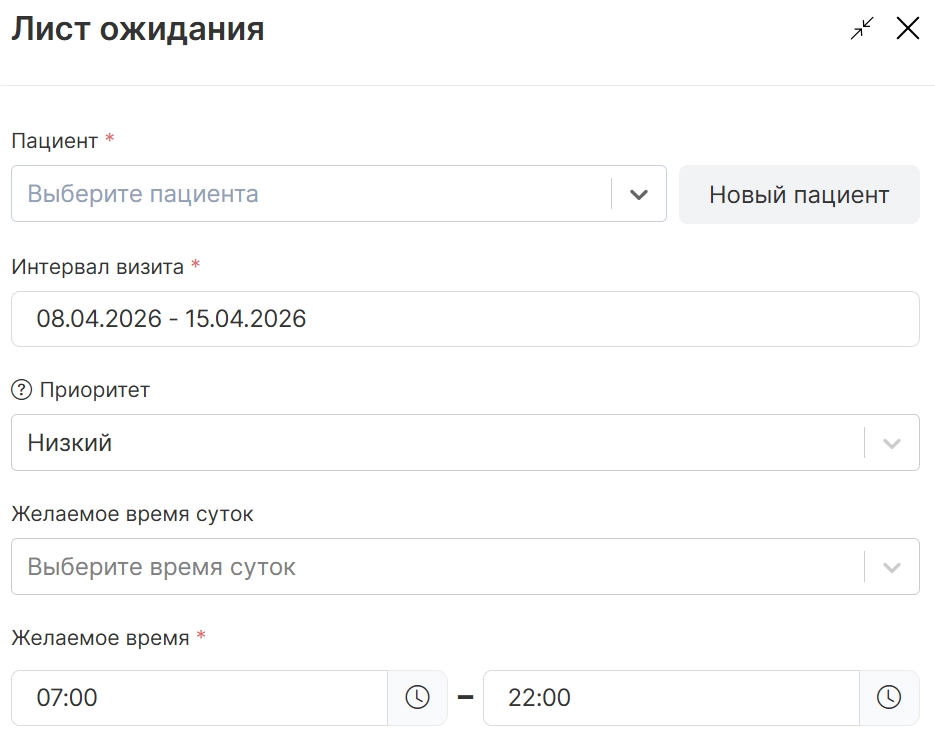Click the Желаемое время суток label
The width and height of the screenshot is (935, 740).
pos(132,514)
